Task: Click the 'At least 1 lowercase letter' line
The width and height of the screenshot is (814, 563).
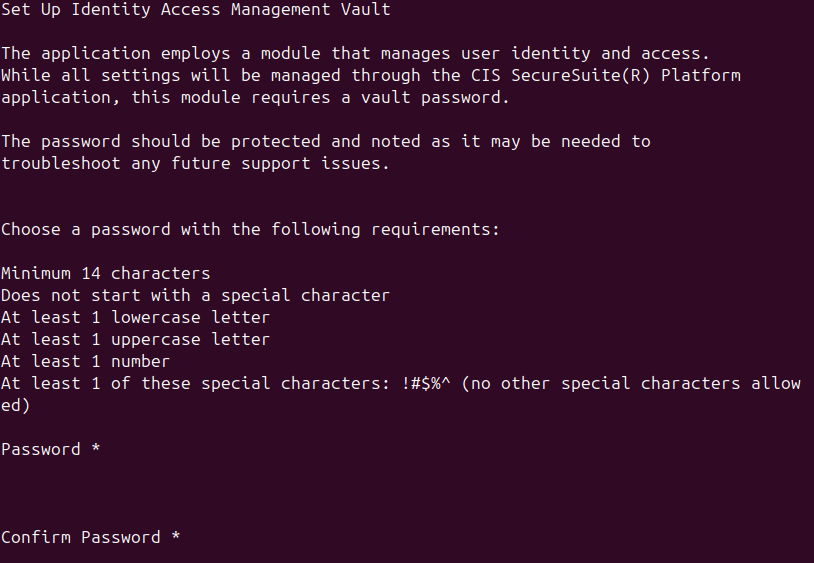Action: (135, 318)
